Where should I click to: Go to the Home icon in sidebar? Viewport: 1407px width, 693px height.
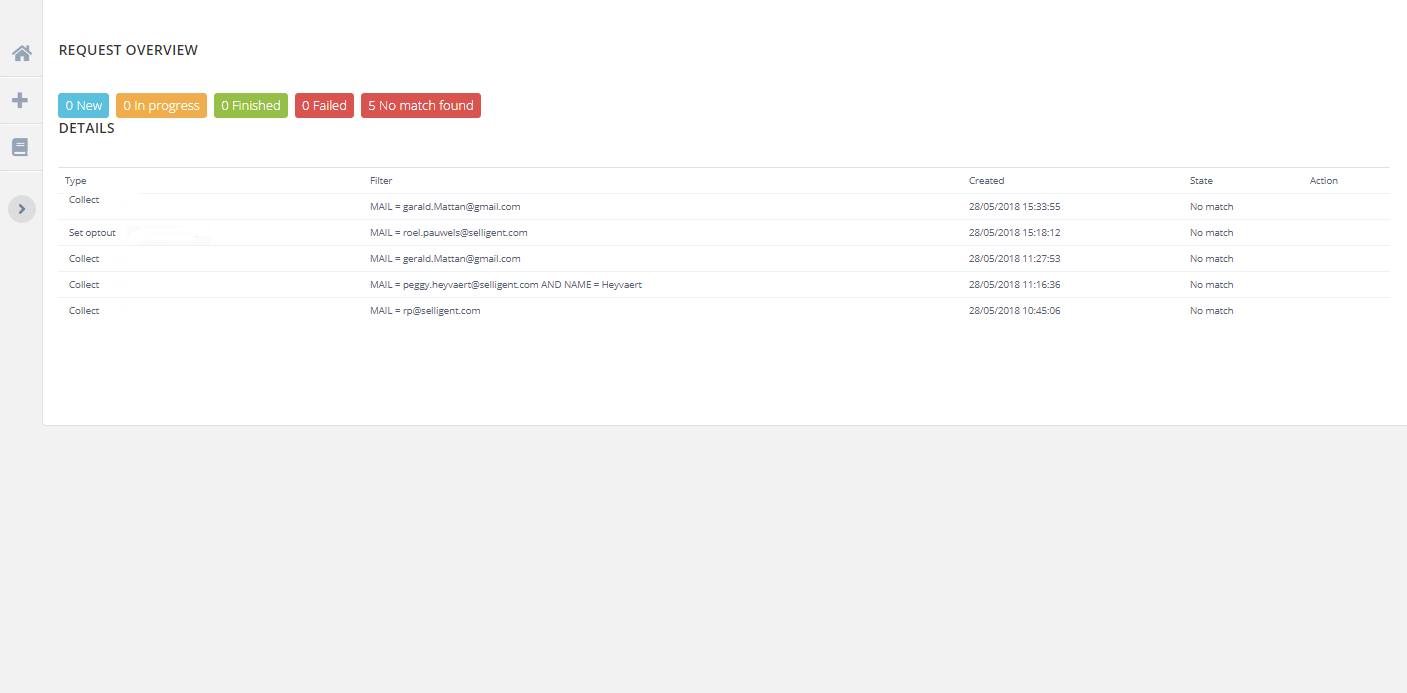click(21, 53)
